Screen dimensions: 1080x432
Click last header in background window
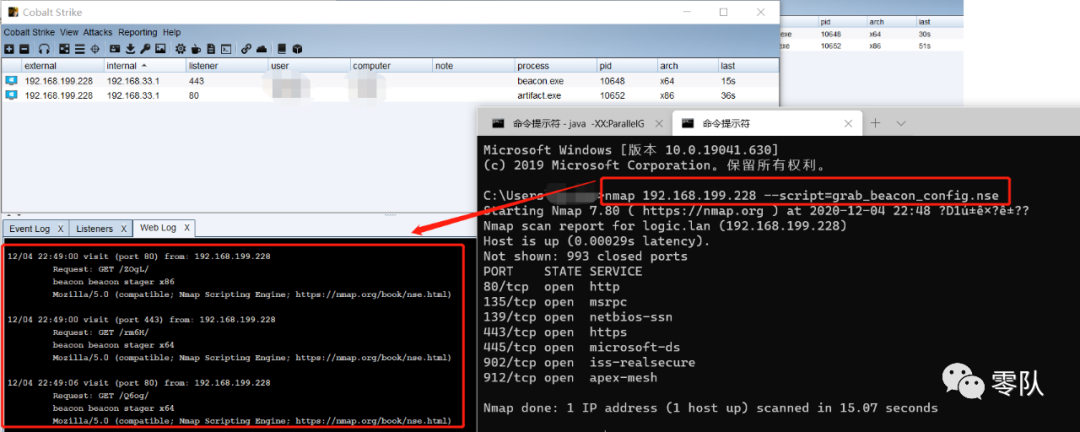938,22
